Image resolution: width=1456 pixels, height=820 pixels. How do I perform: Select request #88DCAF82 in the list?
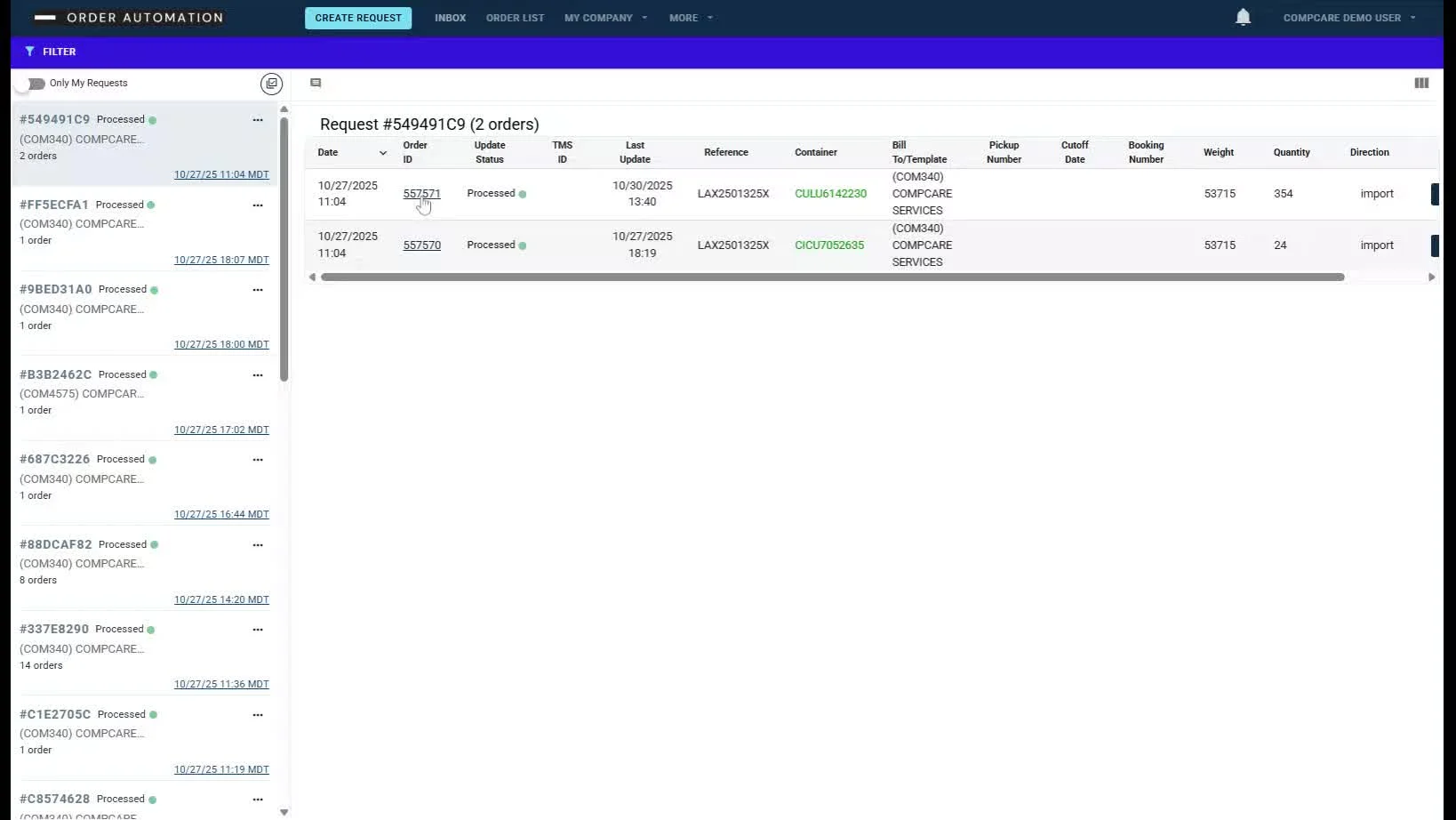point(144,570)
